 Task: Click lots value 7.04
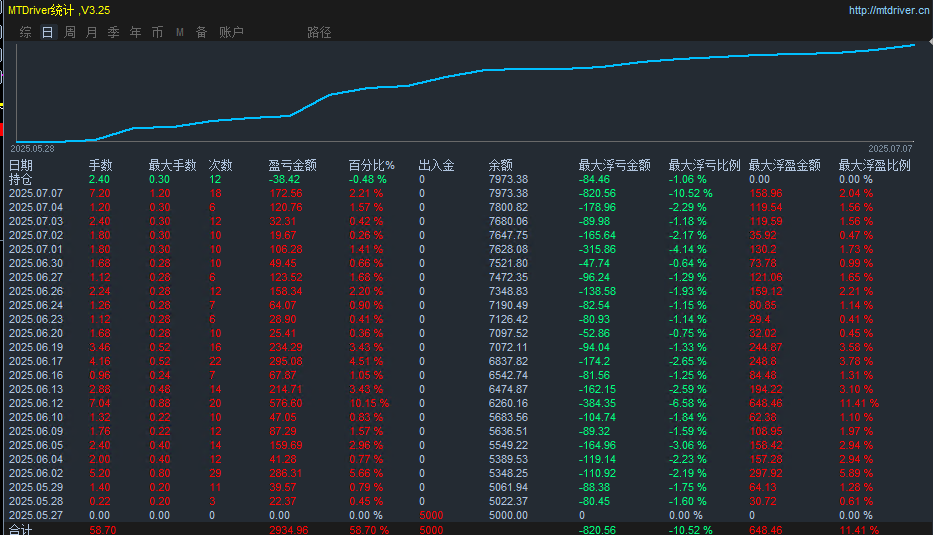99,403
